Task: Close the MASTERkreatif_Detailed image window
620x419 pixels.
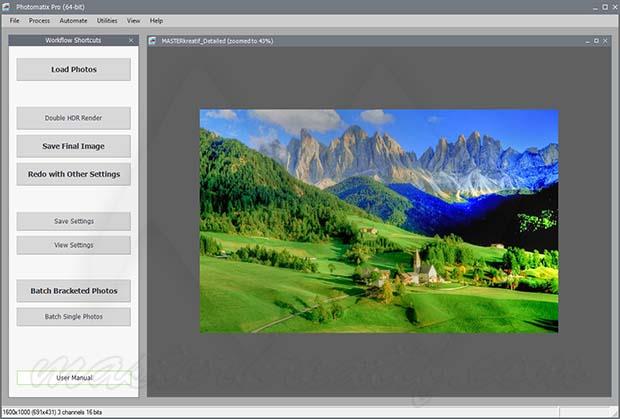Action: (605, 41)
